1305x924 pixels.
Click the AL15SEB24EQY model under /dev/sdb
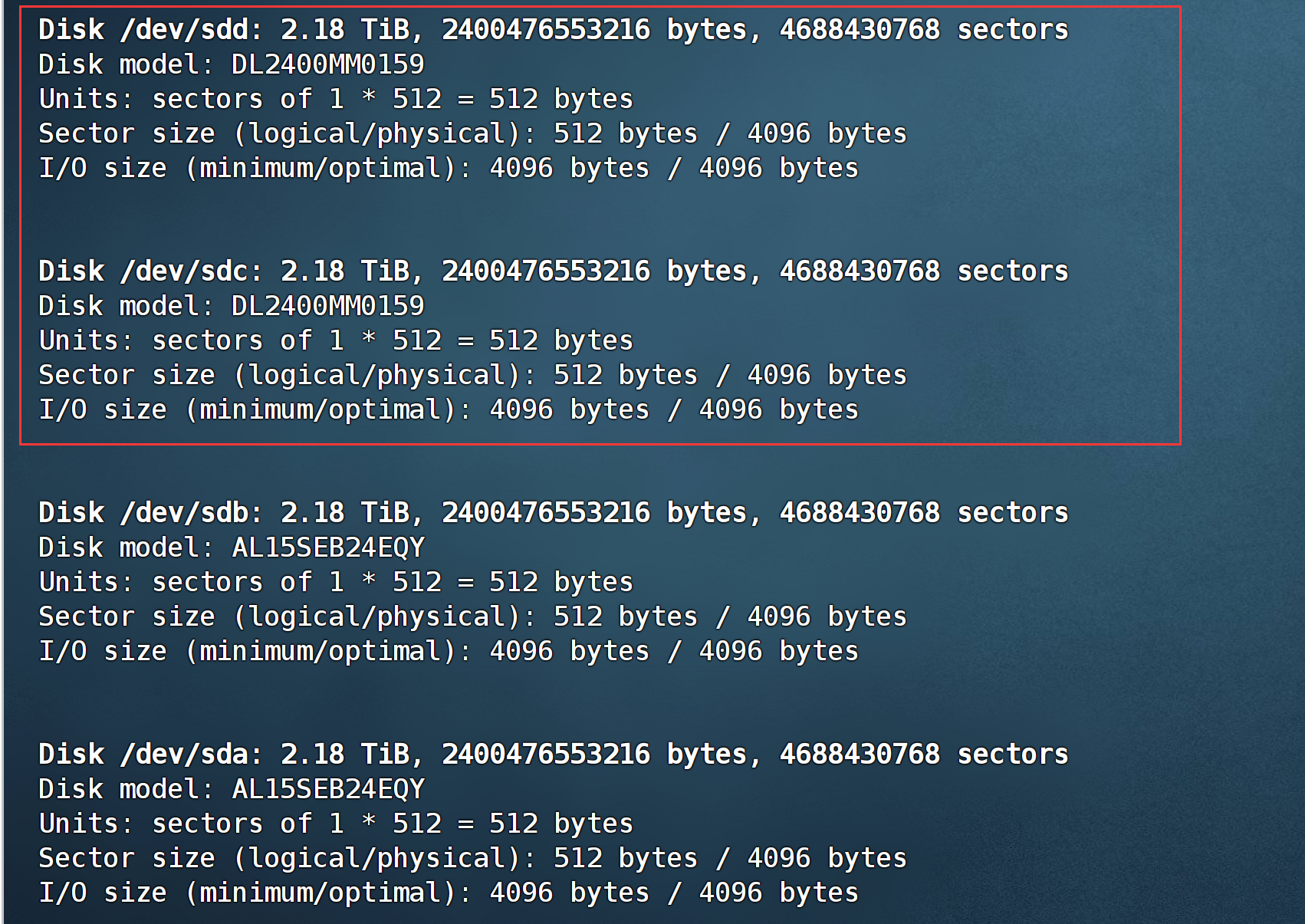point(327,547)
